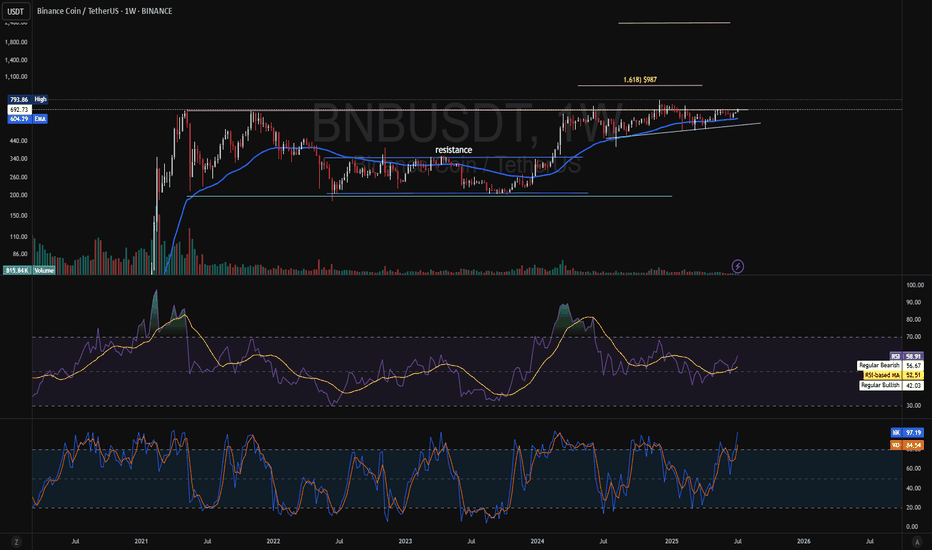932x550 pixels.
Task: Click the 110.00 price axis label
Action: click(18, 237)
